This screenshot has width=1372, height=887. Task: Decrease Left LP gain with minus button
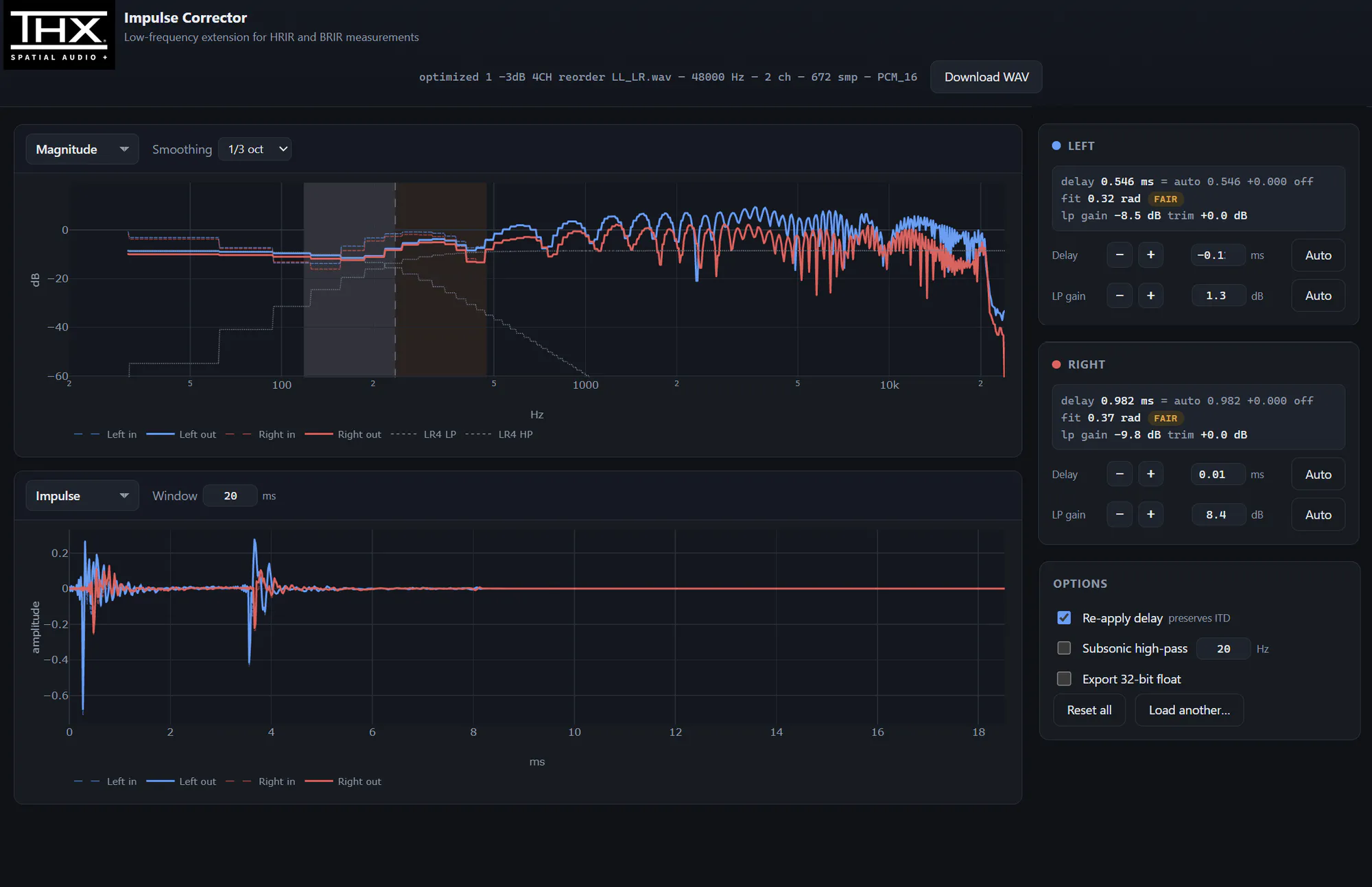pos(1120,296)
